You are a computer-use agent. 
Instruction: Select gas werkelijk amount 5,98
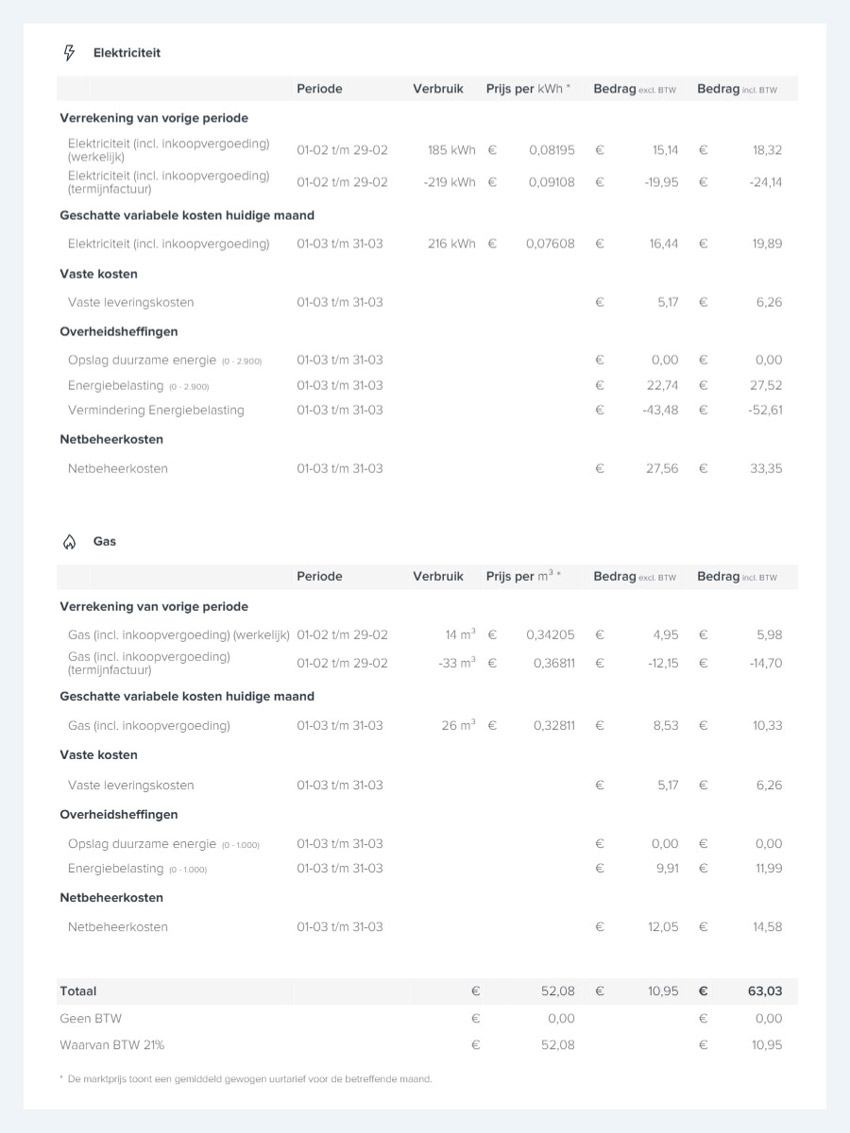769,634
